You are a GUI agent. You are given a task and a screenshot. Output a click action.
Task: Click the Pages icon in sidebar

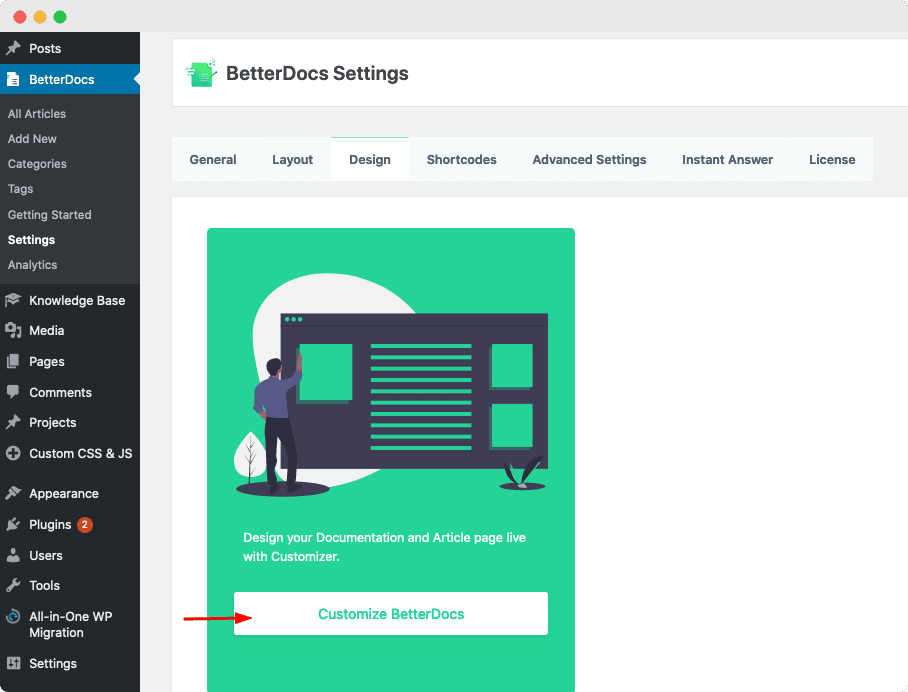click(x=13, y=361)
